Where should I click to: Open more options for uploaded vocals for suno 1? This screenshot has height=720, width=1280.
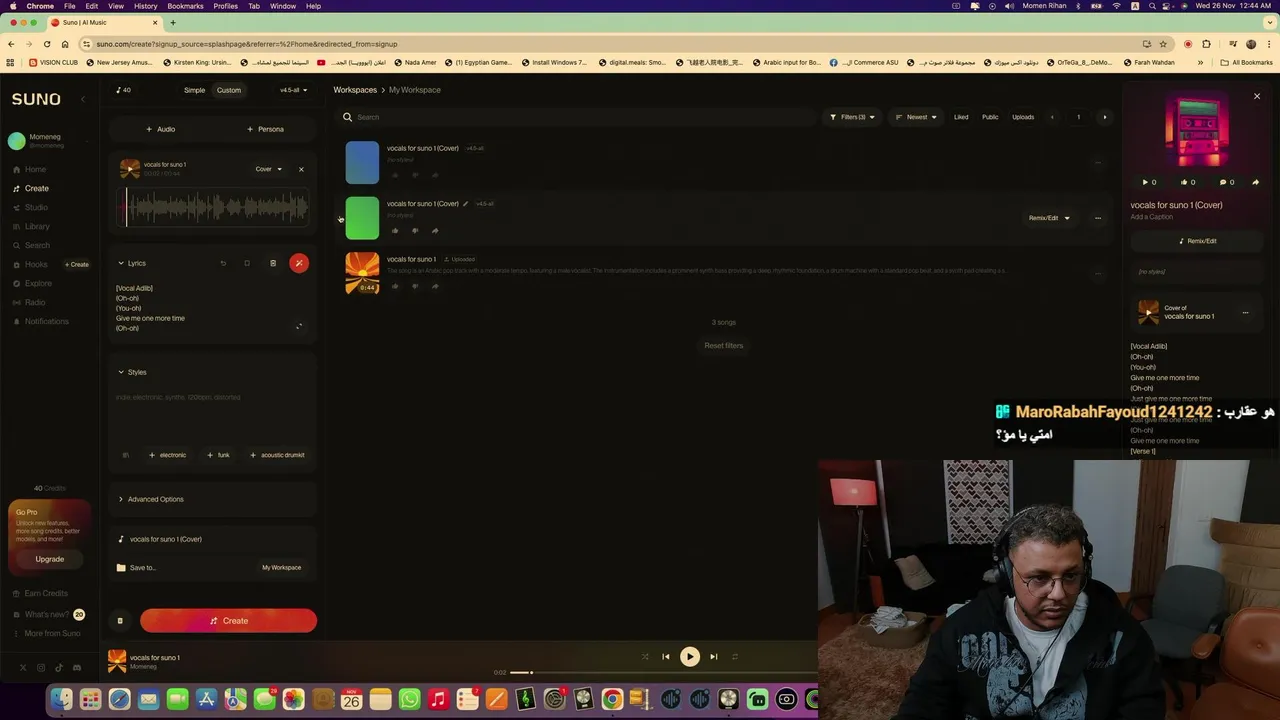click(1097, 273)
